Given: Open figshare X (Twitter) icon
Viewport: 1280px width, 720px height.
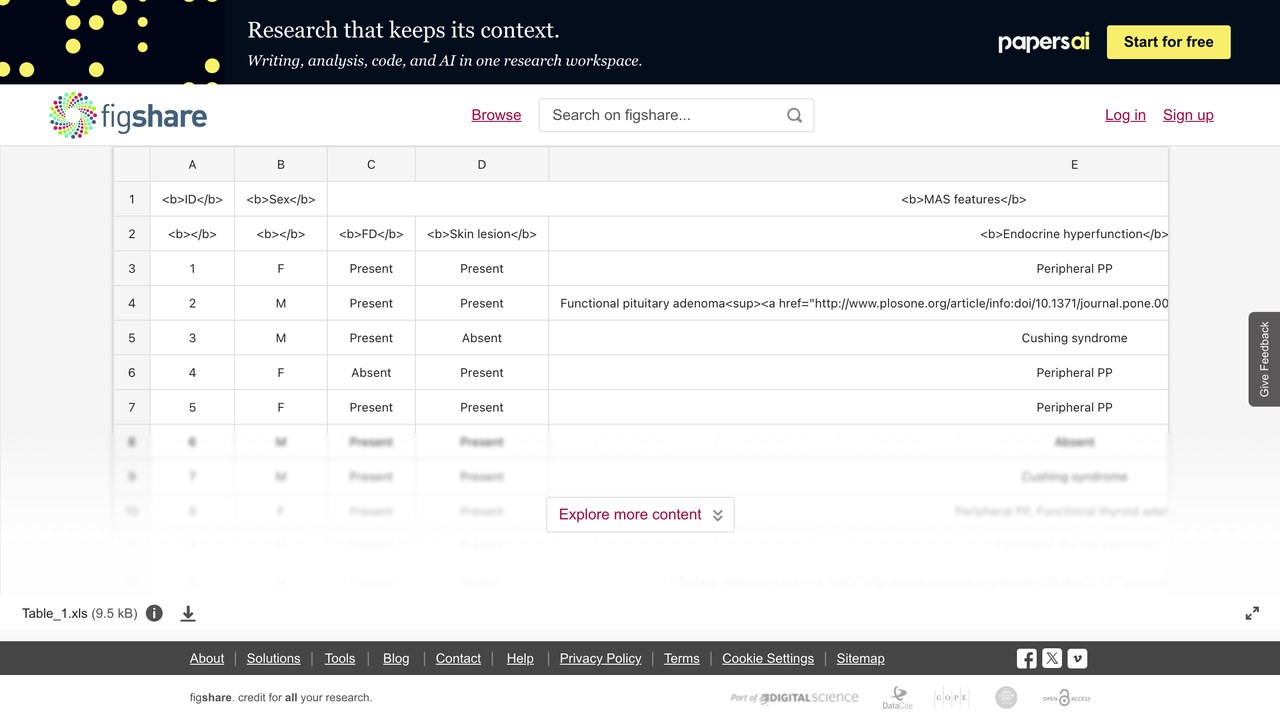Looking at the screenshot, I should pyautogui.click(x=1052, y=658).
